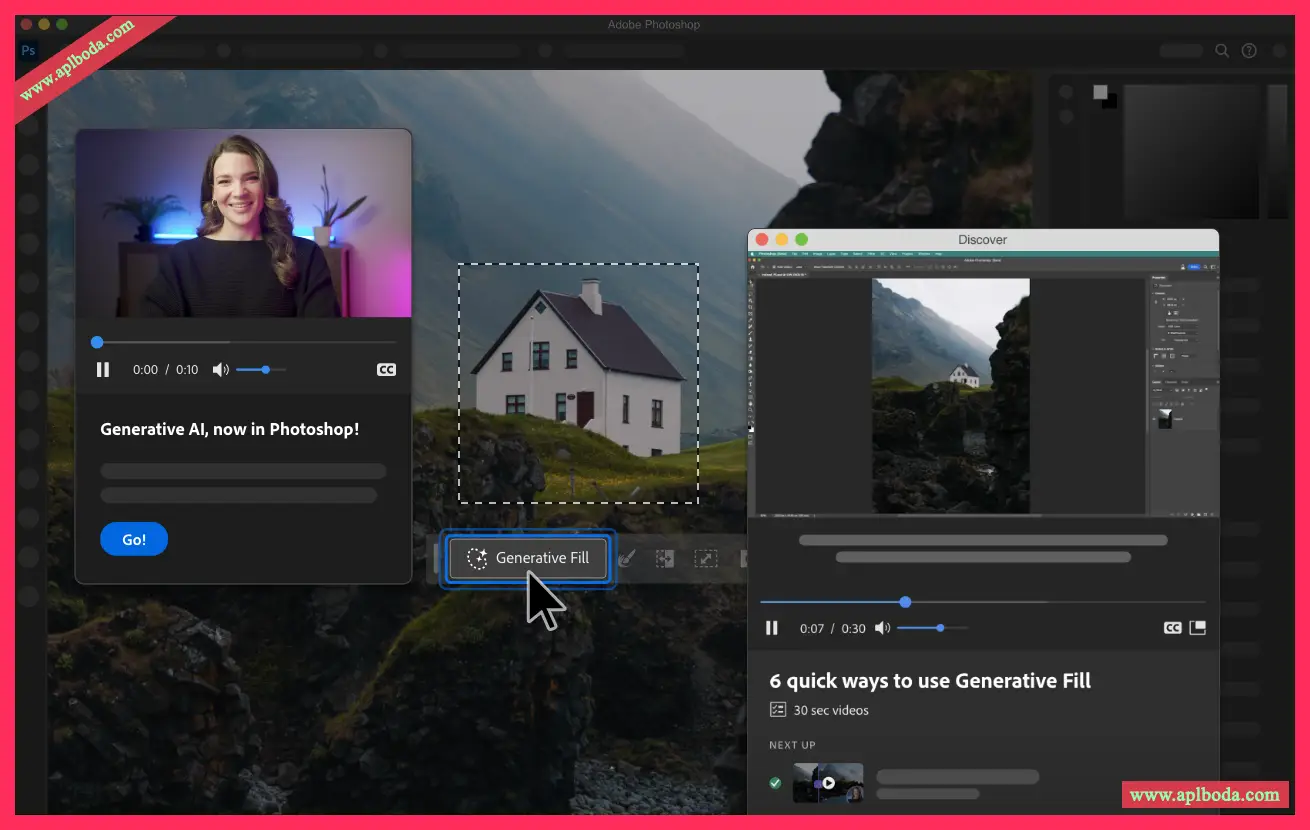Click the Generative Fill button

click(x=527, y=558)
